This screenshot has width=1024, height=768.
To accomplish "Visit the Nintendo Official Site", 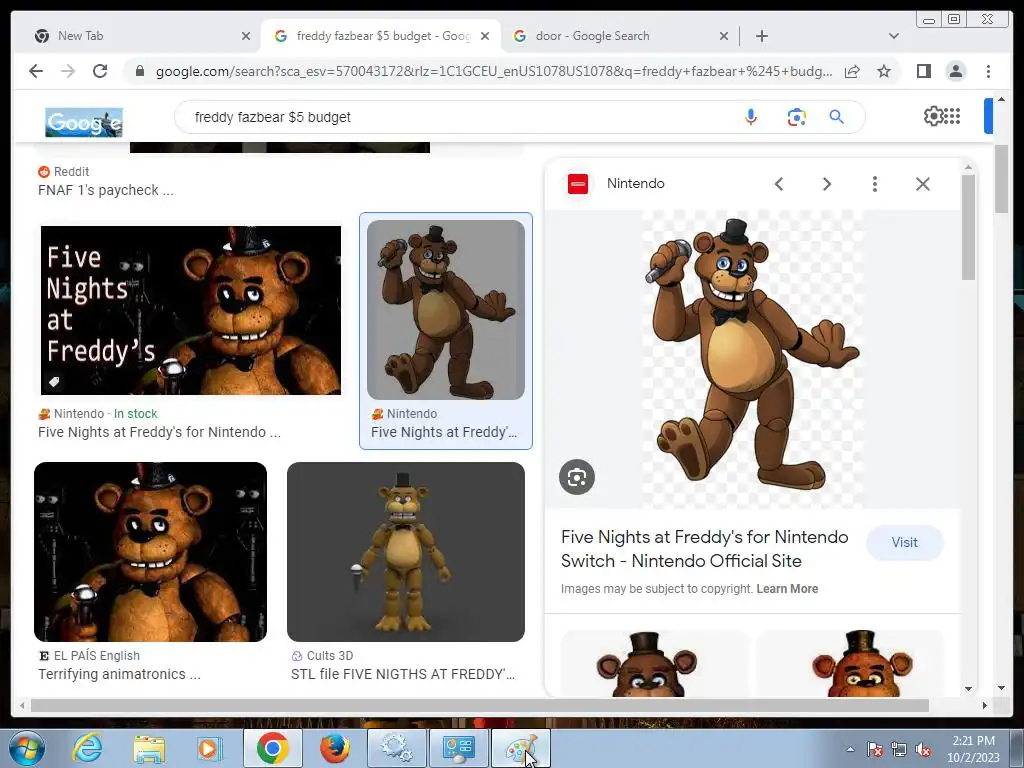I will click(904, 543).
